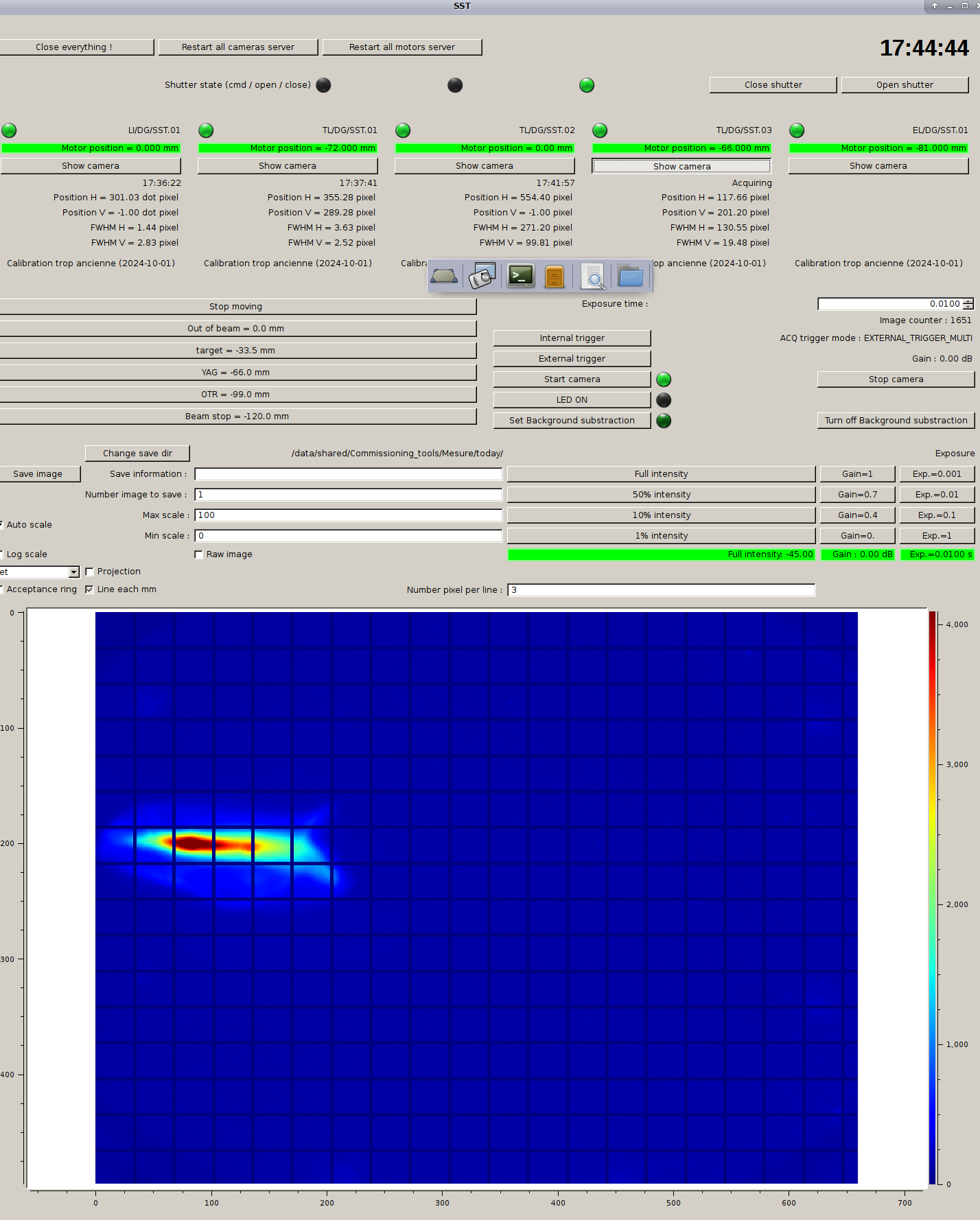Click the green LED beside Start camera
The height and width of the screenshot is (1220, 980).
pyautogui.click(x=664, y=379)
